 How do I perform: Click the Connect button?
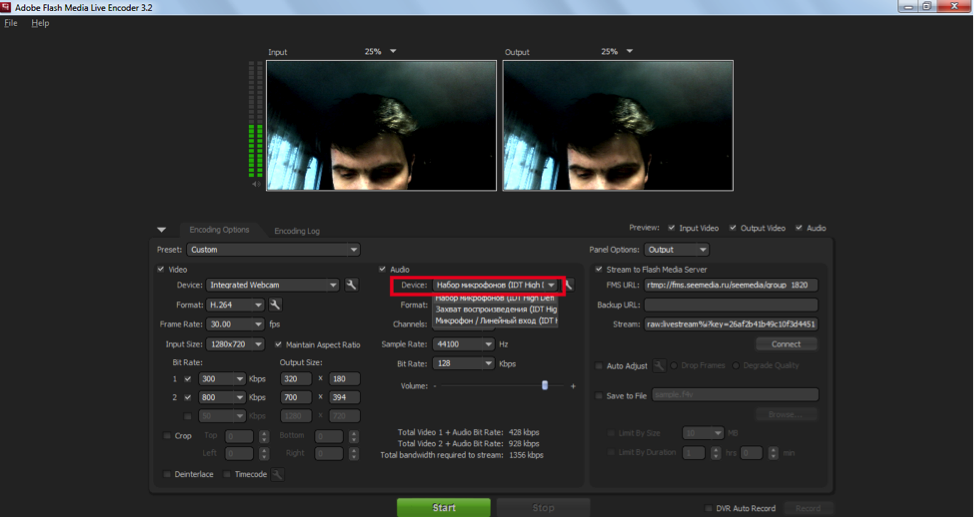[786, 344]
